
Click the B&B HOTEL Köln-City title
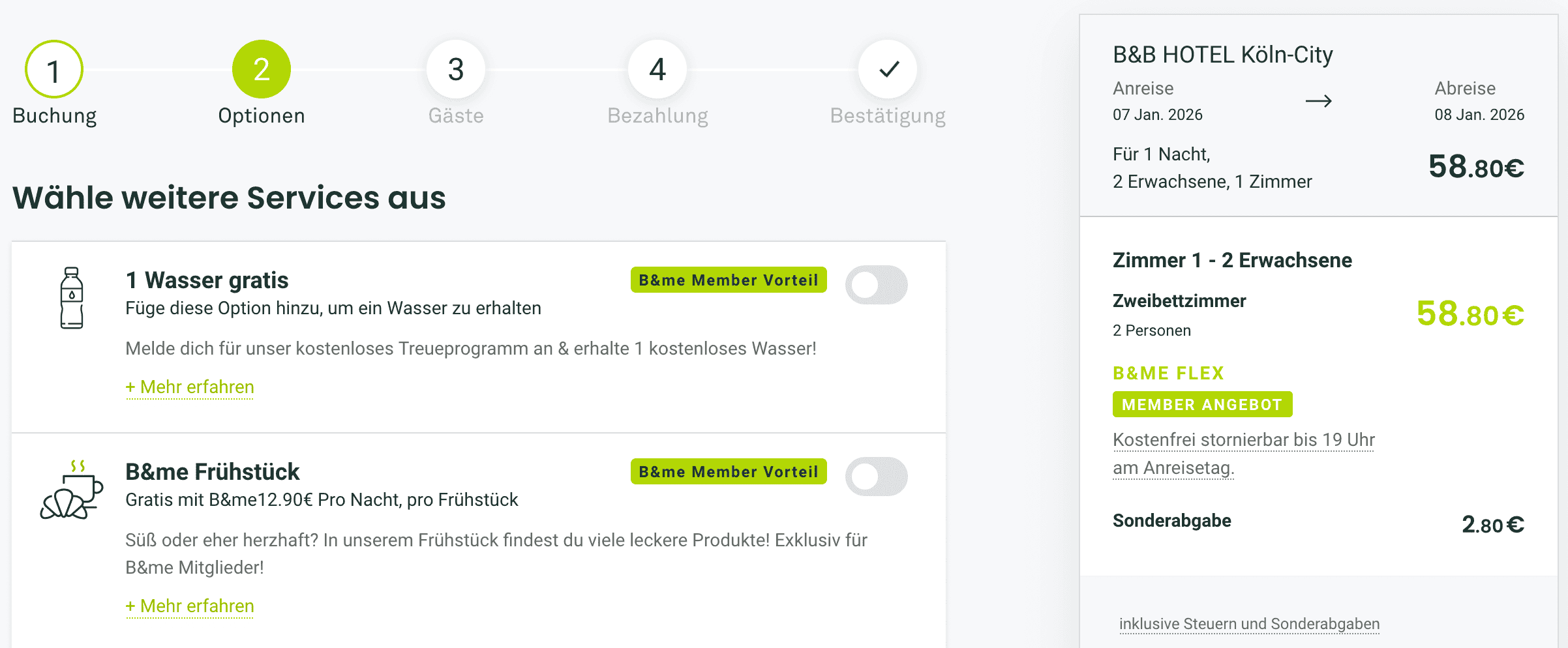click(1222, 55)
